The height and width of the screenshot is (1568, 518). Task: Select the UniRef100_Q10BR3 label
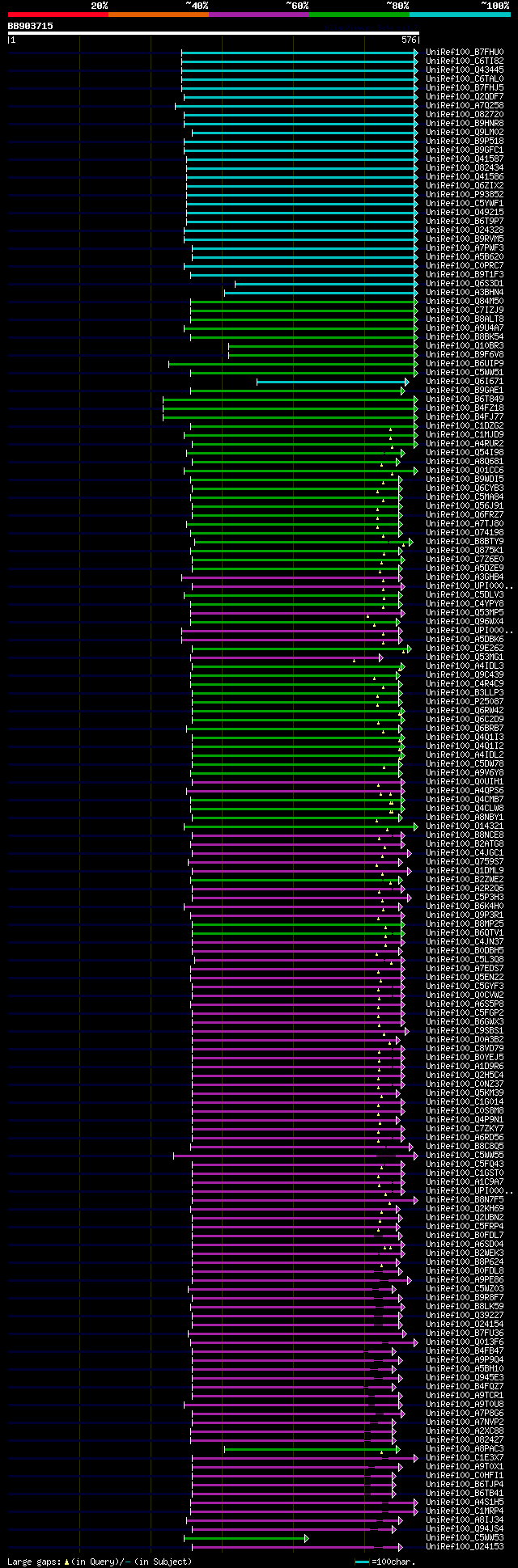pos(465,346)
